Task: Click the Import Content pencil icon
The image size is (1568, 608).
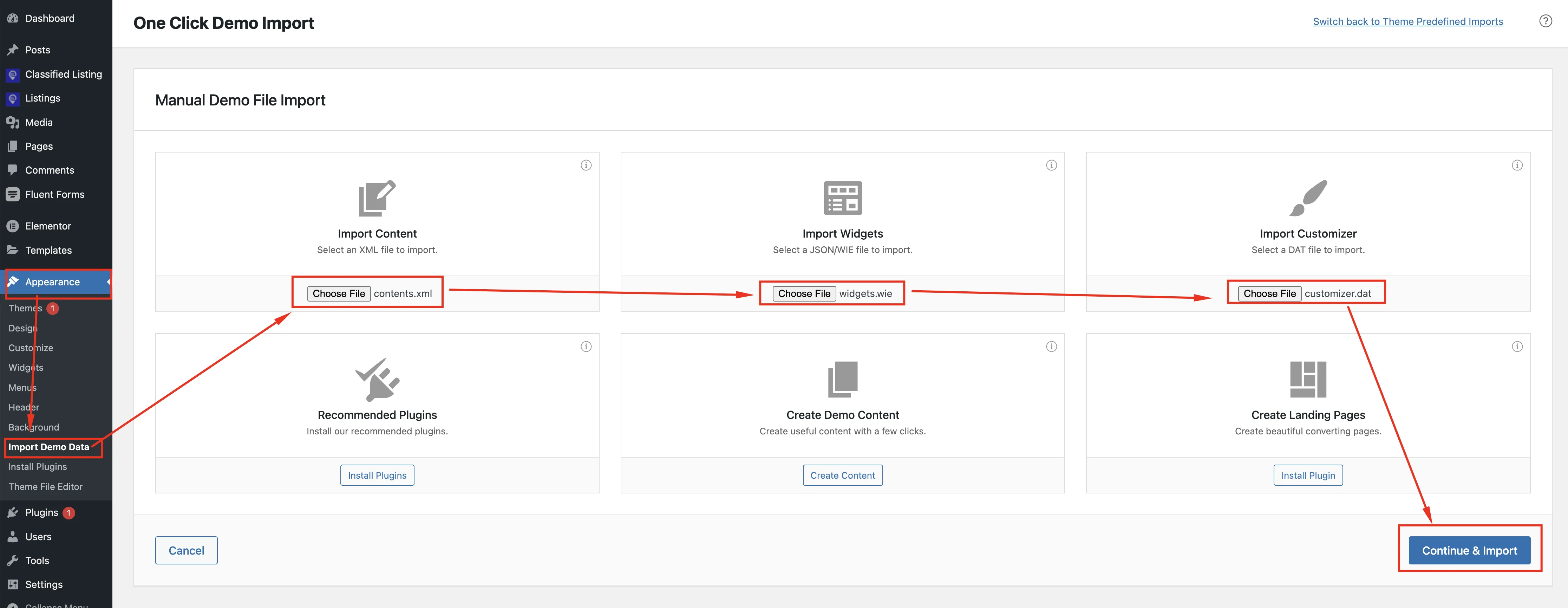Action: pos(377,198)
